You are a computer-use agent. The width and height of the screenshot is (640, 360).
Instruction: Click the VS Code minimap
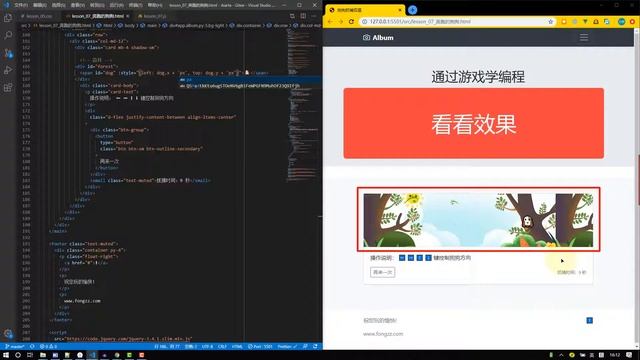[x=303, y=106]
